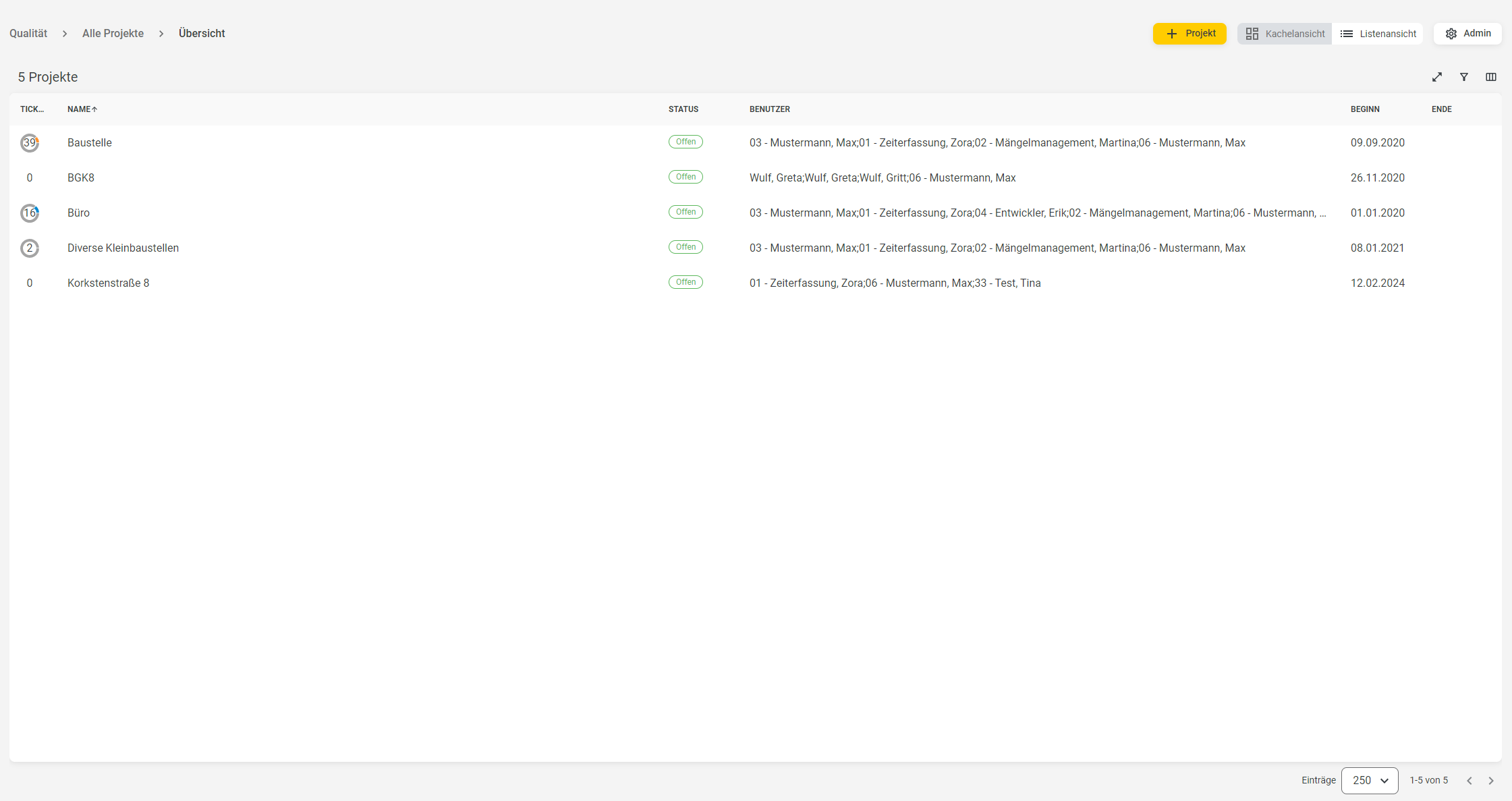Sort by BENUTZER column header
Image resolution: width=1512 pixels, height=801 pixels.
(x=770, y=109)
